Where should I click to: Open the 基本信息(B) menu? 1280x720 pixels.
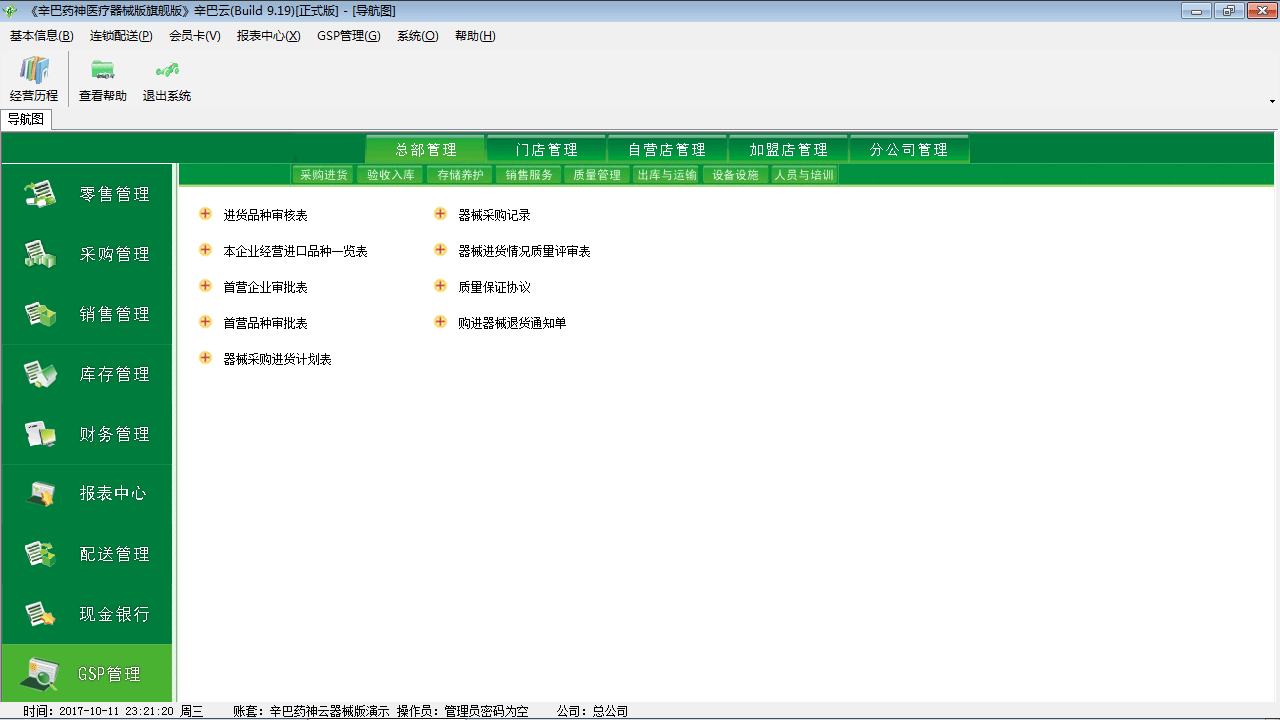tap(42, 36)
